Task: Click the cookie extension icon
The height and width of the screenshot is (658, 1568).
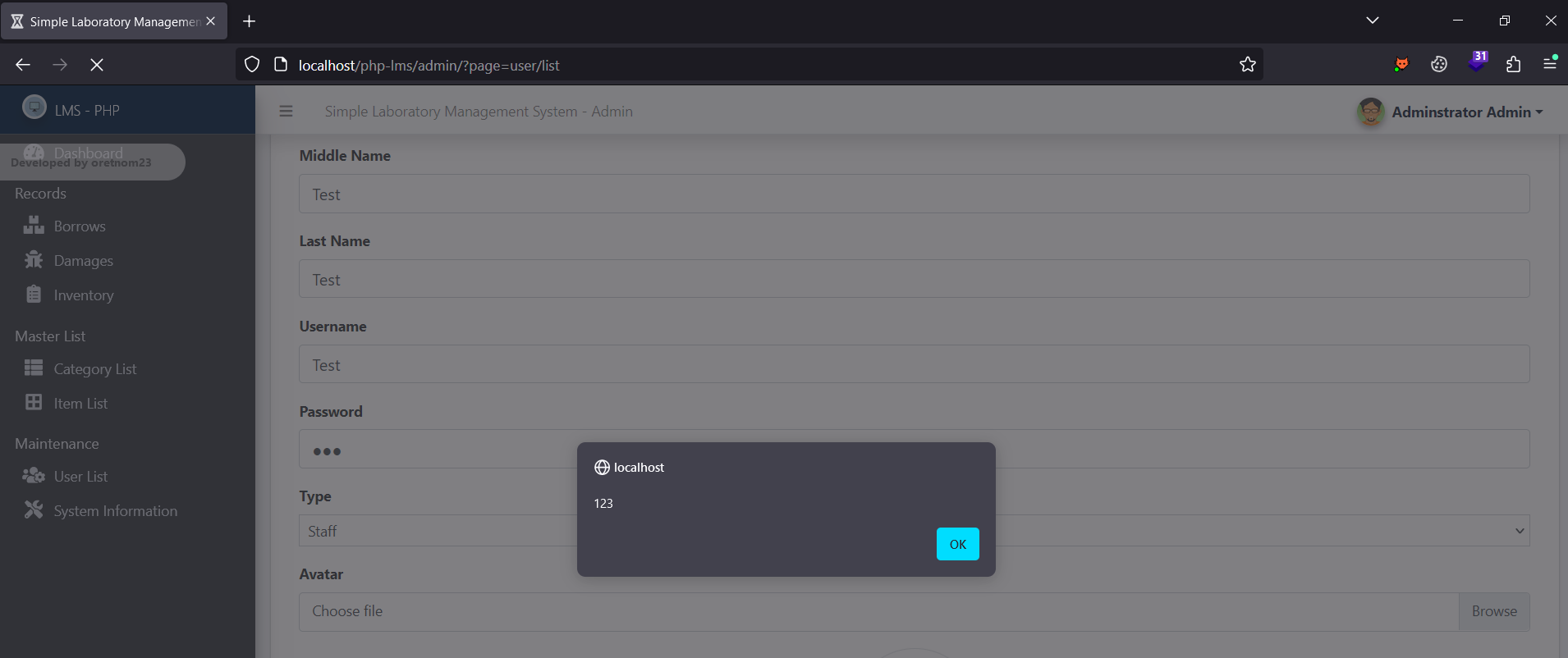Action: pyautogui.click(x=1439, y=65)
